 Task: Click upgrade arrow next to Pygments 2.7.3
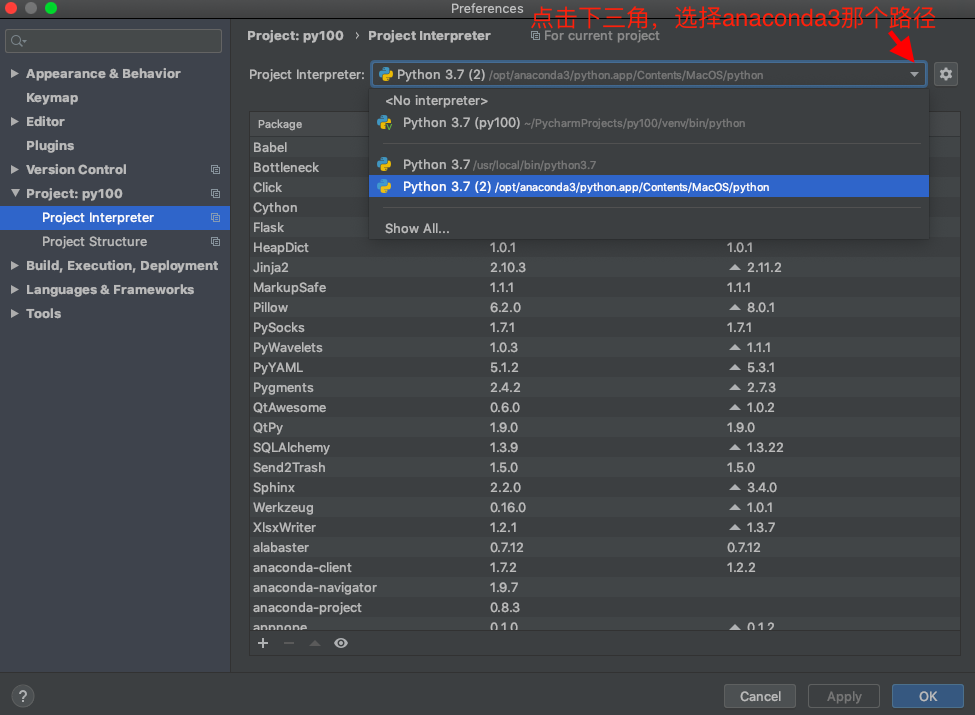pyautogui.click(x=735, y=387)
